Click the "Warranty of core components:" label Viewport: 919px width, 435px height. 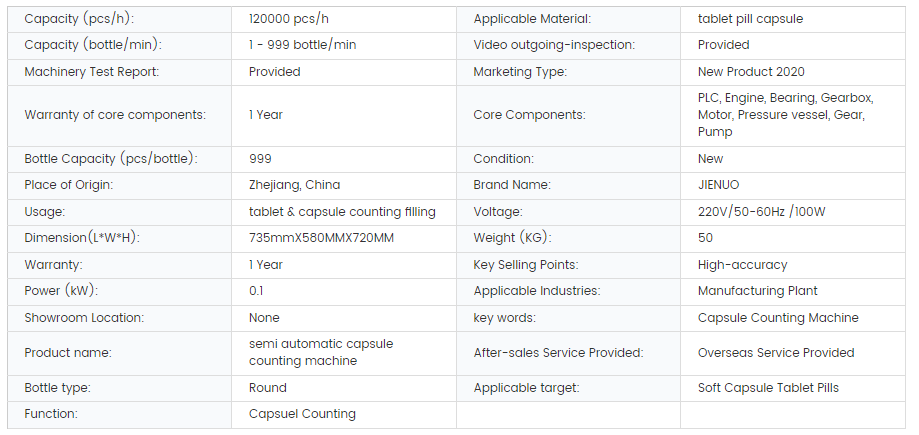(x=114, y=115)
